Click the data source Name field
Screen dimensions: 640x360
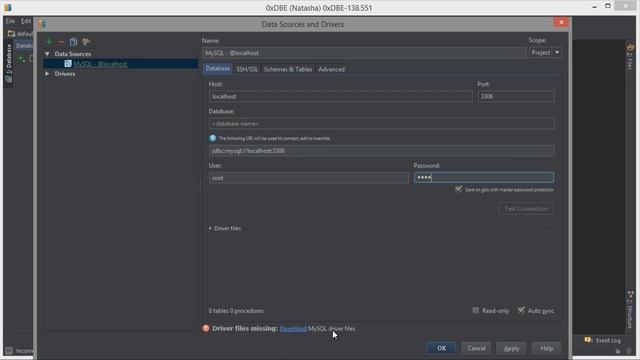(364, 53)
